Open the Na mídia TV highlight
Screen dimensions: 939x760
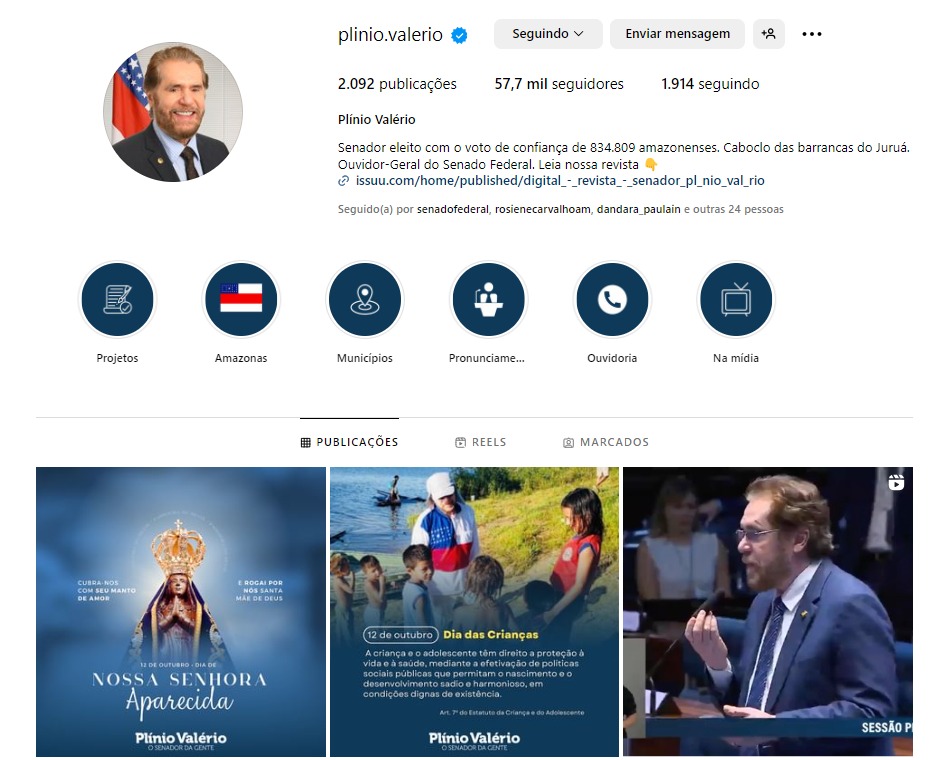(736, 299)
